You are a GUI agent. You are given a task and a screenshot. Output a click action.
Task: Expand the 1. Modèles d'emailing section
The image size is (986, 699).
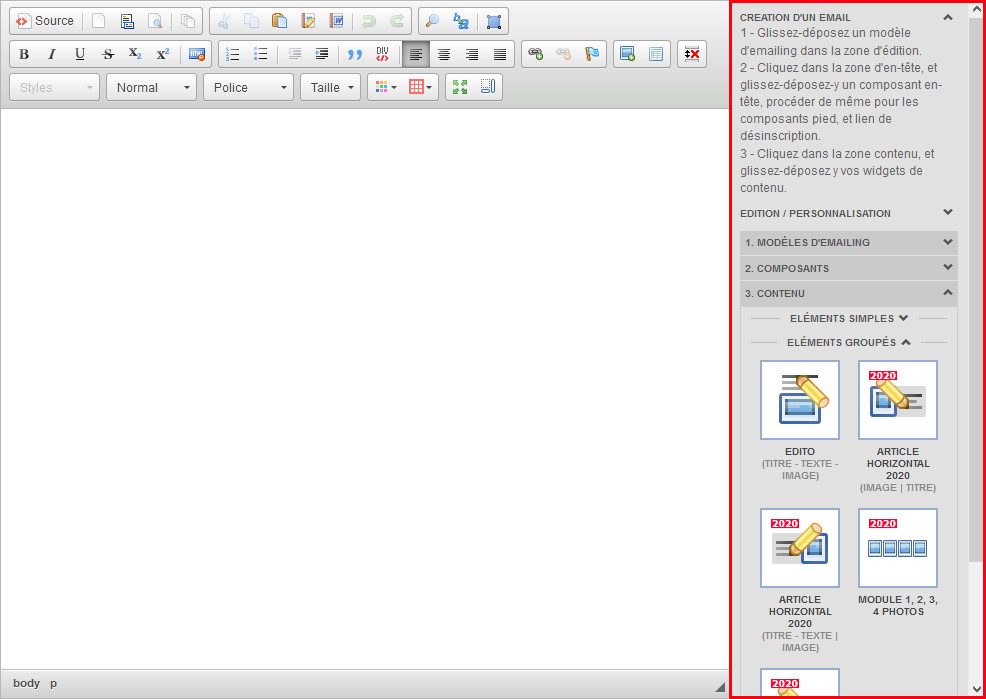tap(848, 243)
